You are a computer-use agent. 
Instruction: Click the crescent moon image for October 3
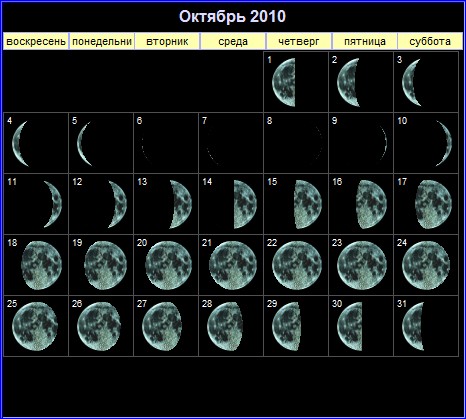click(x=411, y=82)
